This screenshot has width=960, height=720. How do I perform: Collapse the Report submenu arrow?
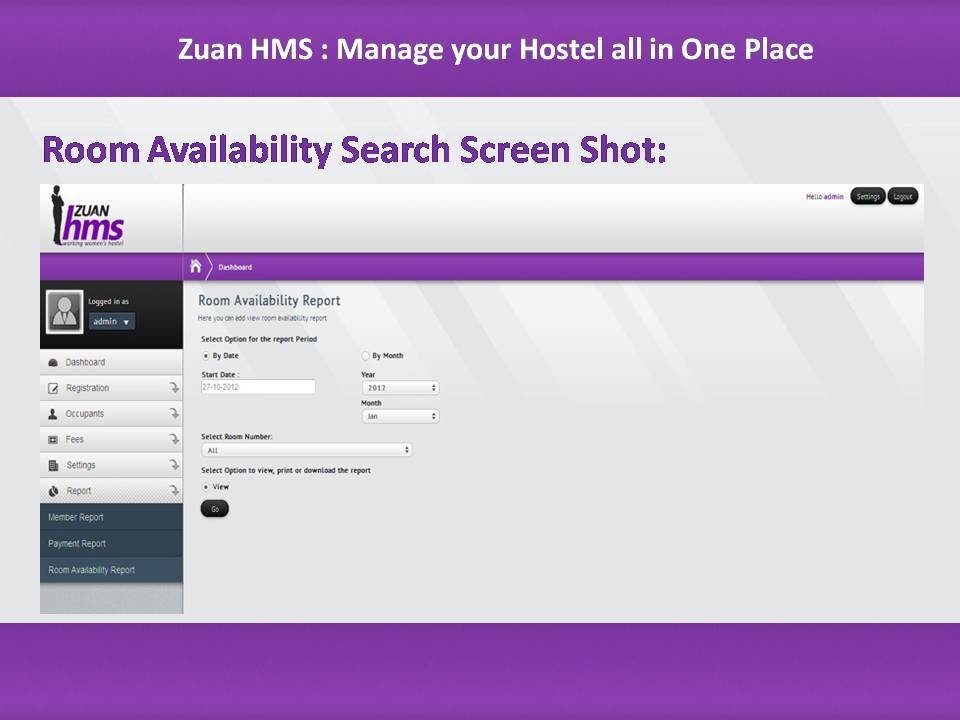click(174, 491)
